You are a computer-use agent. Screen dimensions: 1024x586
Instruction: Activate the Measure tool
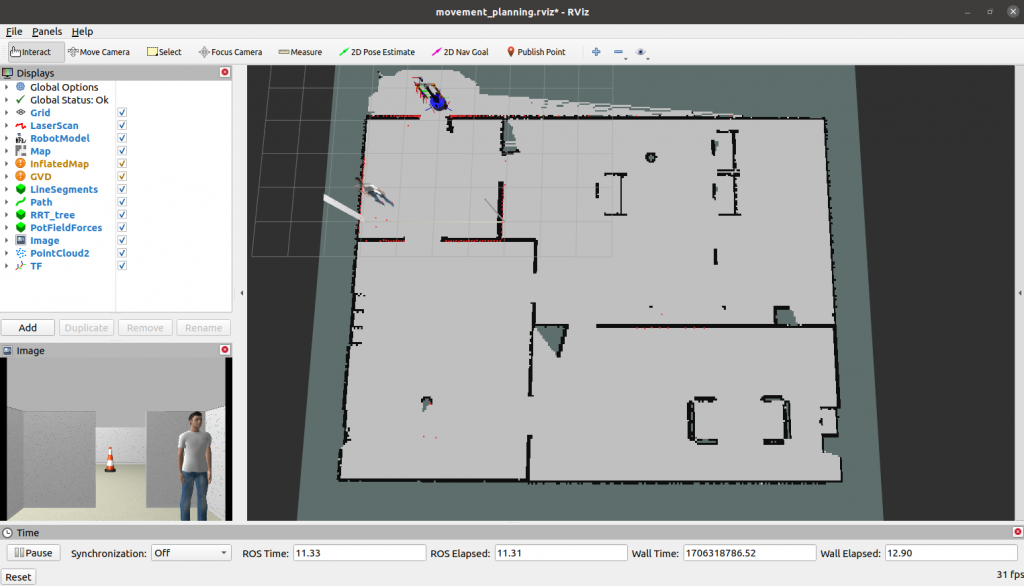tap(300, 52)
